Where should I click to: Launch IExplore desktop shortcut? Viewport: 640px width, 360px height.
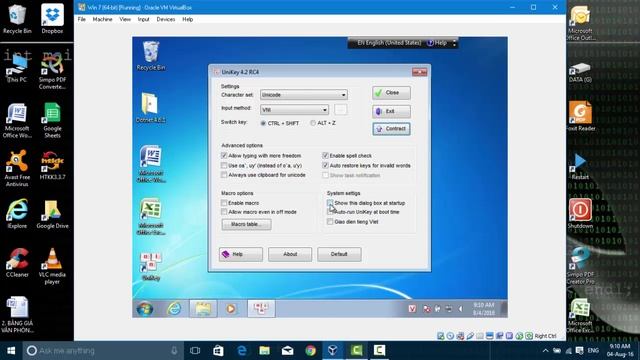(x=17, y=214)
